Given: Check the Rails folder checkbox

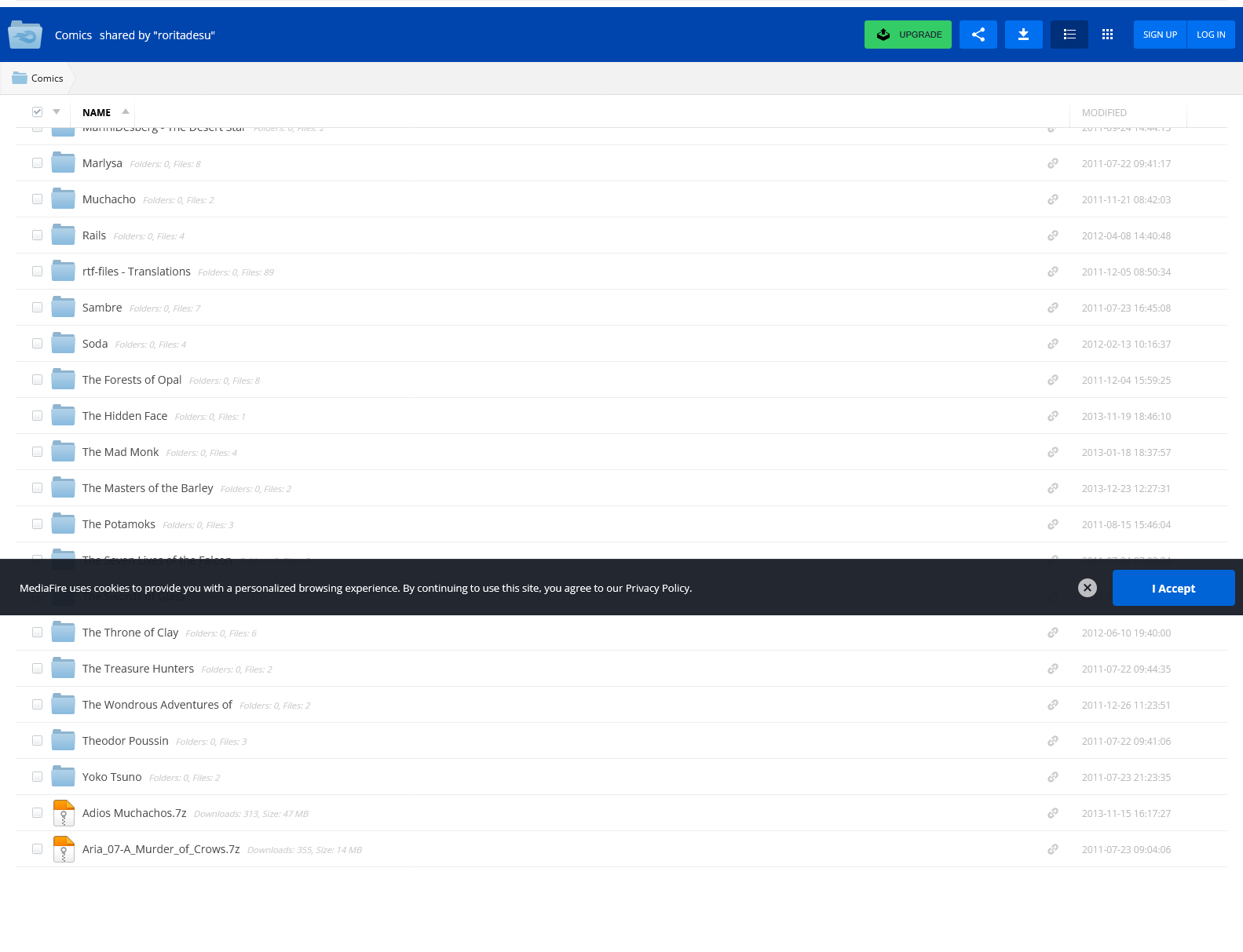Looking at the screenshot, I should (x=37, y=235).
